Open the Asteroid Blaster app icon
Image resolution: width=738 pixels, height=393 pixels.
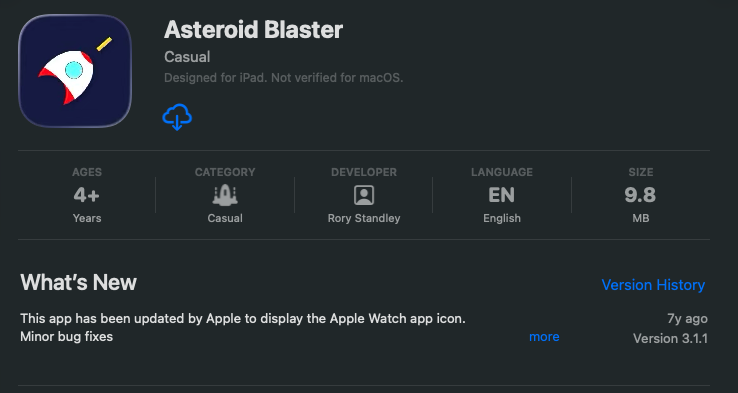pyautogui.click(x=75, y=71)
